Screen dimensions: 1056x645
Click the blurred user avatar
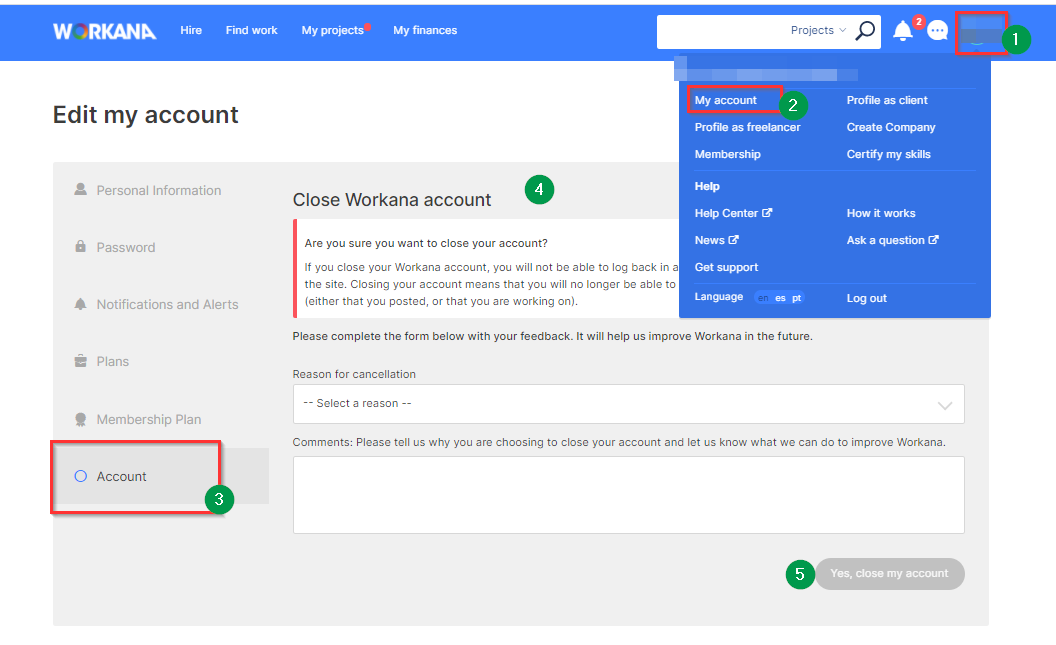pyautogui.click(x=981, y=32)
